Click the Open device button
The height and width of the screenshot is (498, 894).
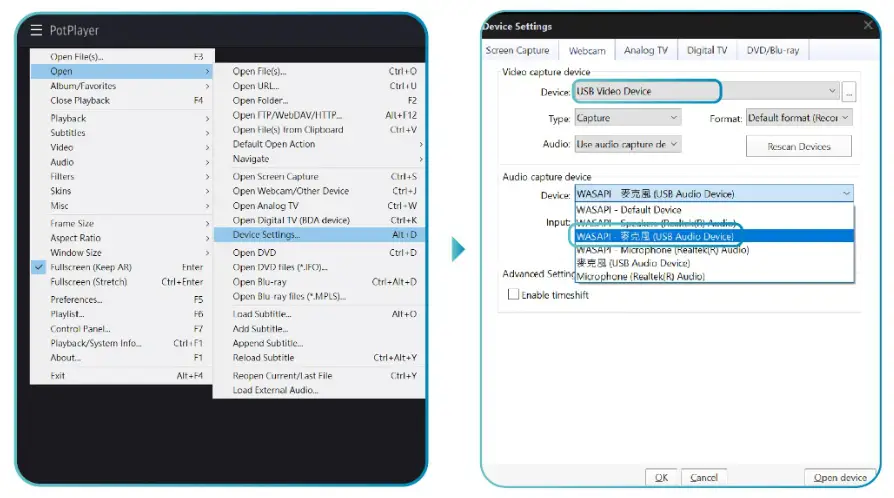tap(840, 477)
